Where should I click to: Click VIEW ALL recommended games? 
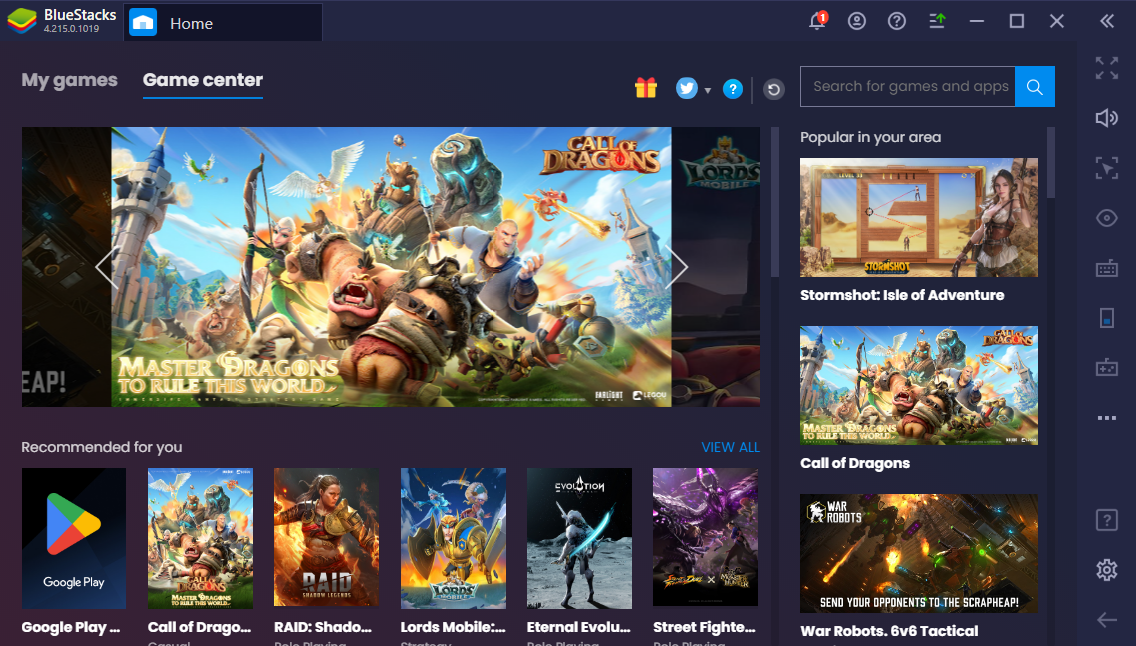730,448
